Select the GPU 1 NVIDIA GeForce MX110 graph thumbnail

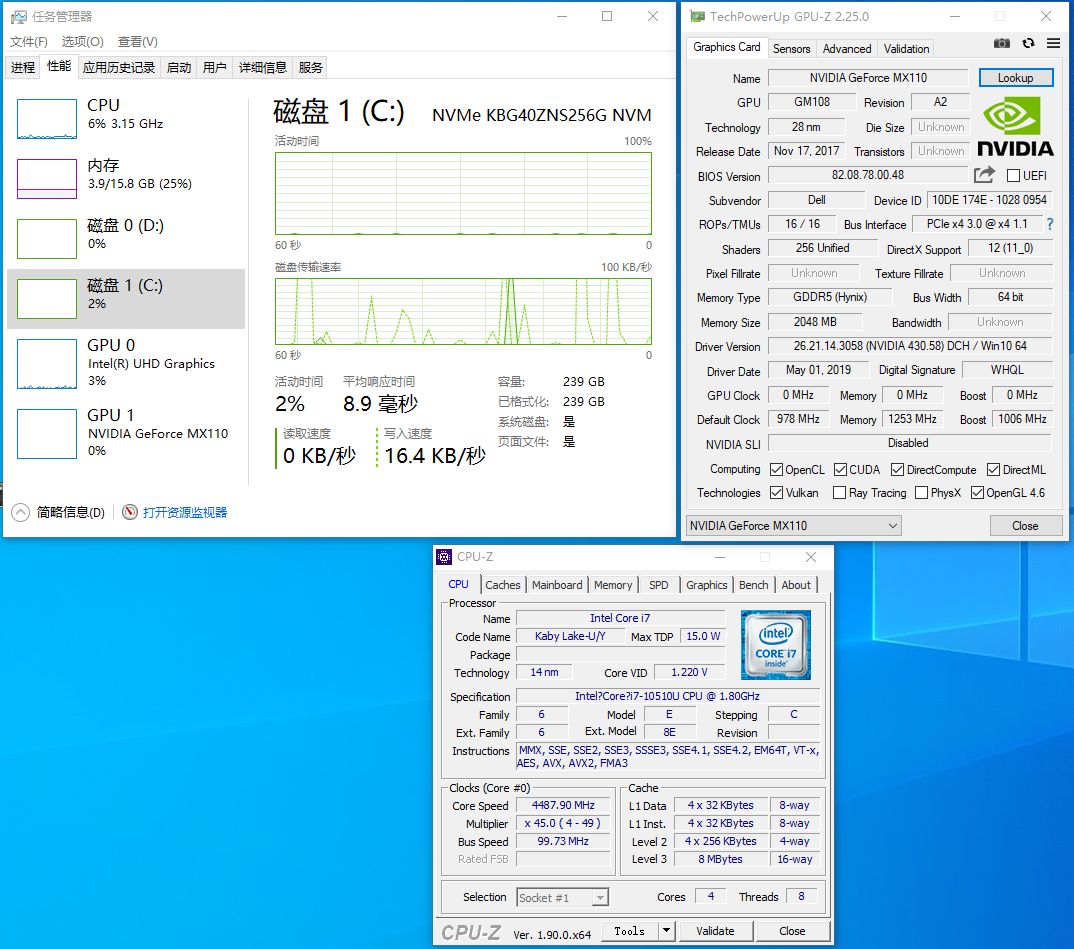pos(47,433)
